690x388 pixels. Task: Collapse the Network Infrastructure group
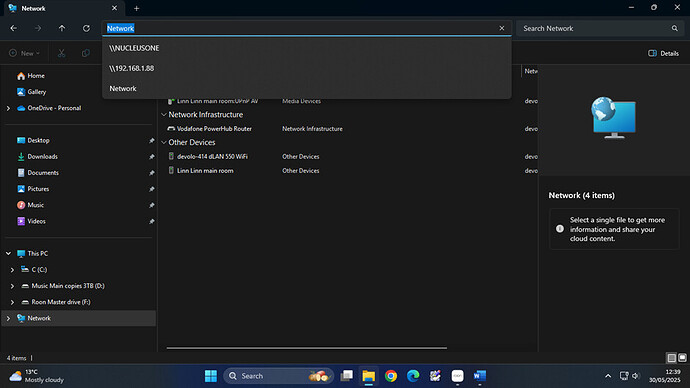click(164, 115)
